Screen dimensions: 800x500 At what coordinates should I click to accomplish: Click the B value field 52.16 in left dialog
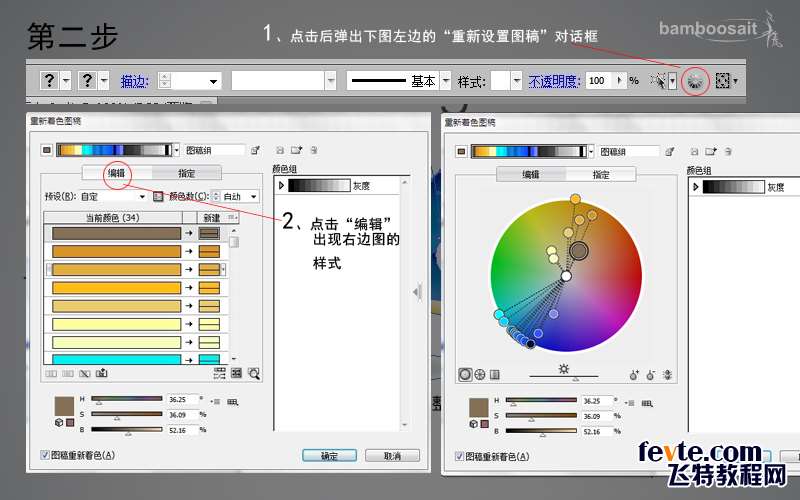pyautogui.click(x=182, y=431)
